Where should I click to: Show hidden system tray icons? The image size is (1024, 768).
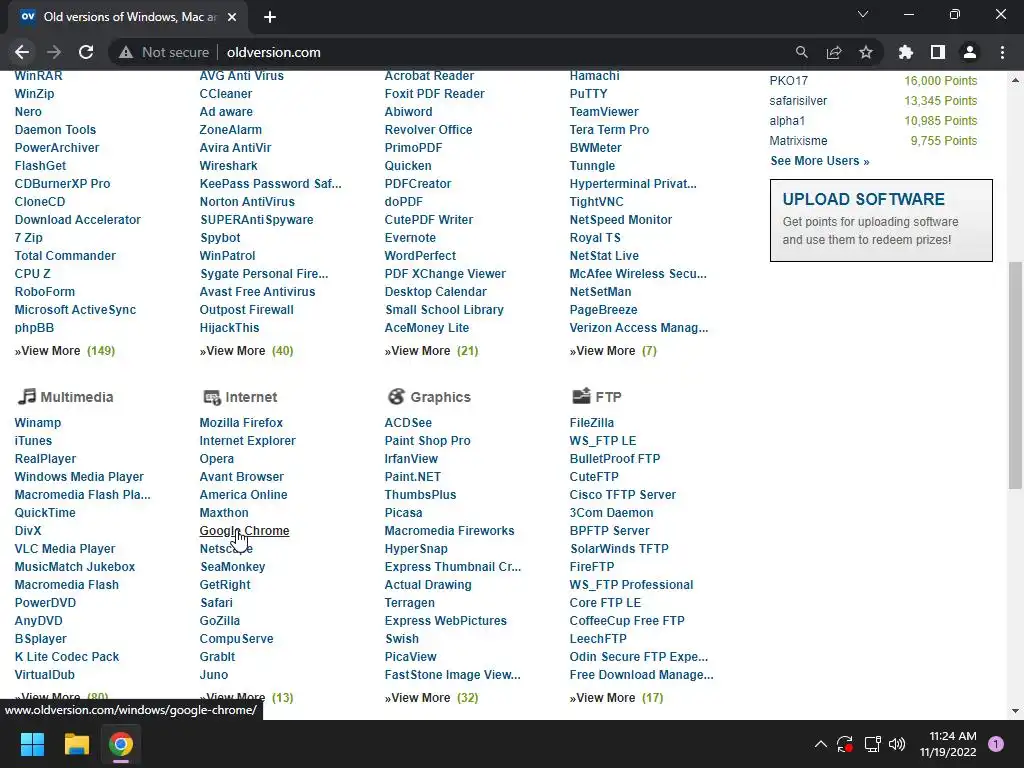821,744
